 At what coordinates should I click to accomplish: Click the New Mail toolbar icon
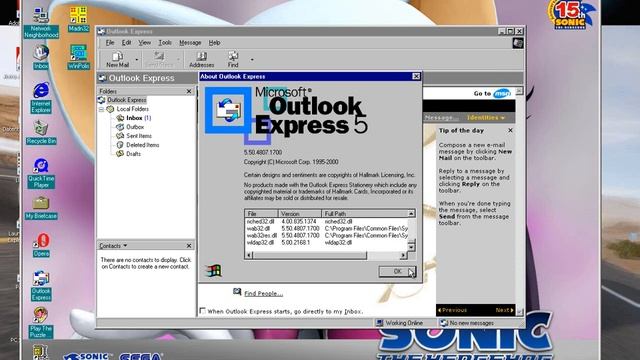pos(118,56)
